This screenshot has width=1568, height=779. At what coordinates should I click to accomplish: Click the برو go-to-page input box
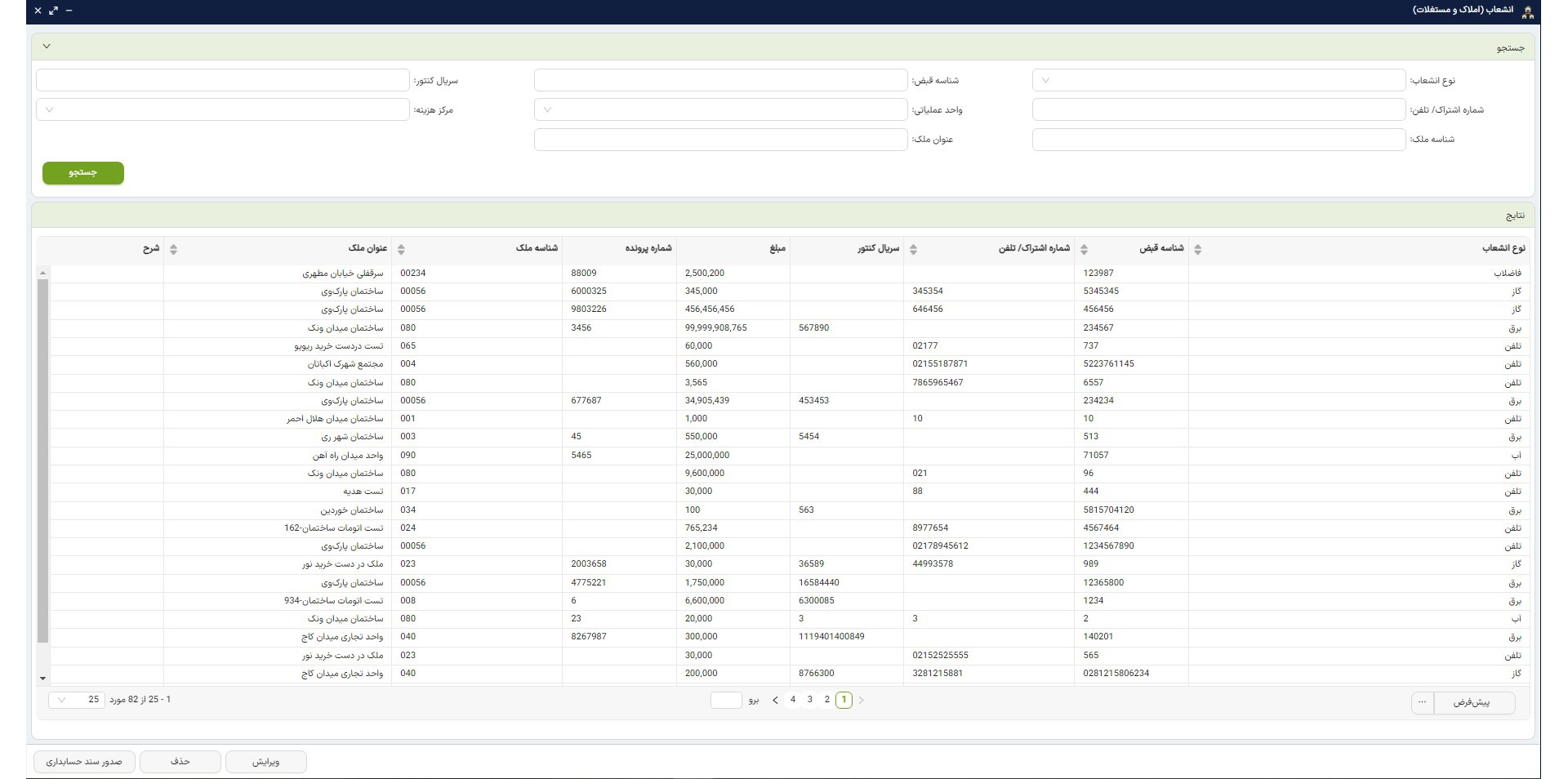coord(726,700)
